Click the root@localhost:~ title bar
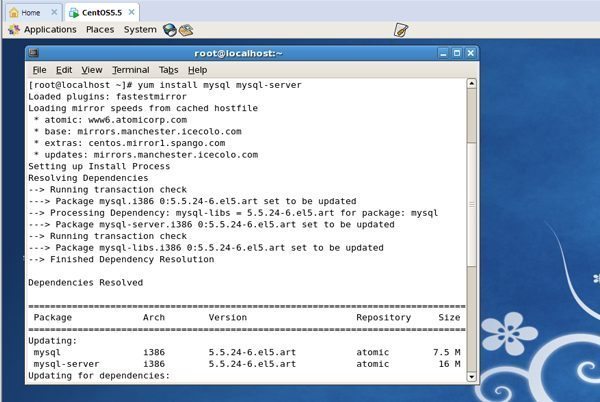Screen dimensions: 600x402 pos(238,53)
